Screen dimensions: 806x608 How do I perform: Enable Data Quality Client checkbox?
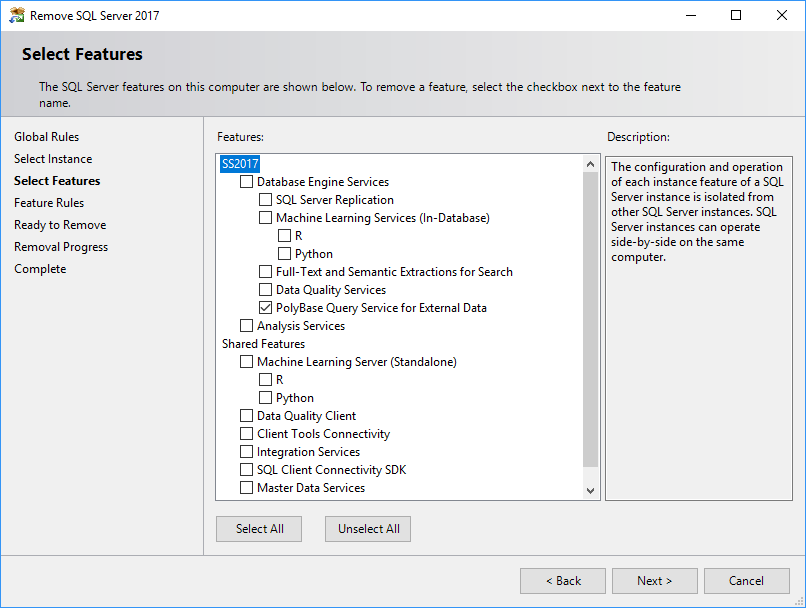point(247,416)
